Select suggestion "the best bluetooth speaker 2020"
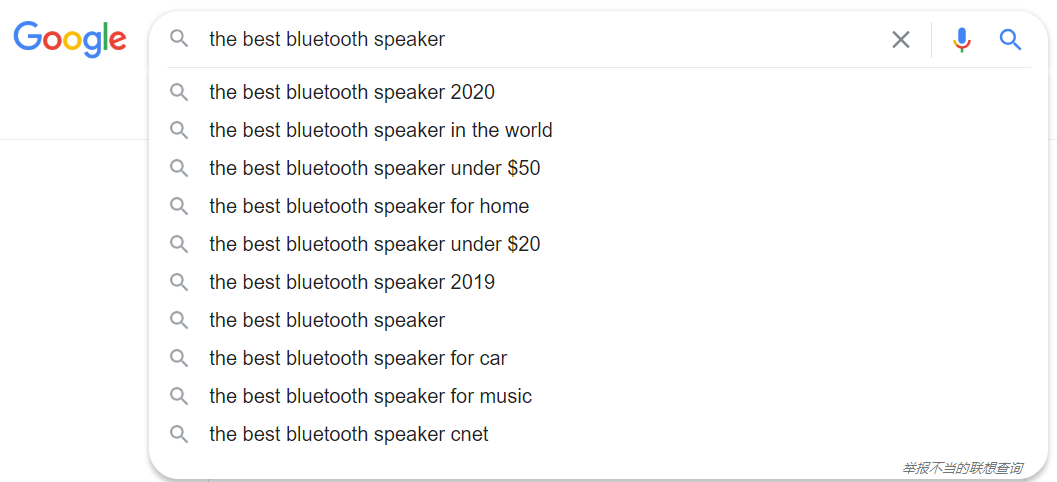 [598, 92]
